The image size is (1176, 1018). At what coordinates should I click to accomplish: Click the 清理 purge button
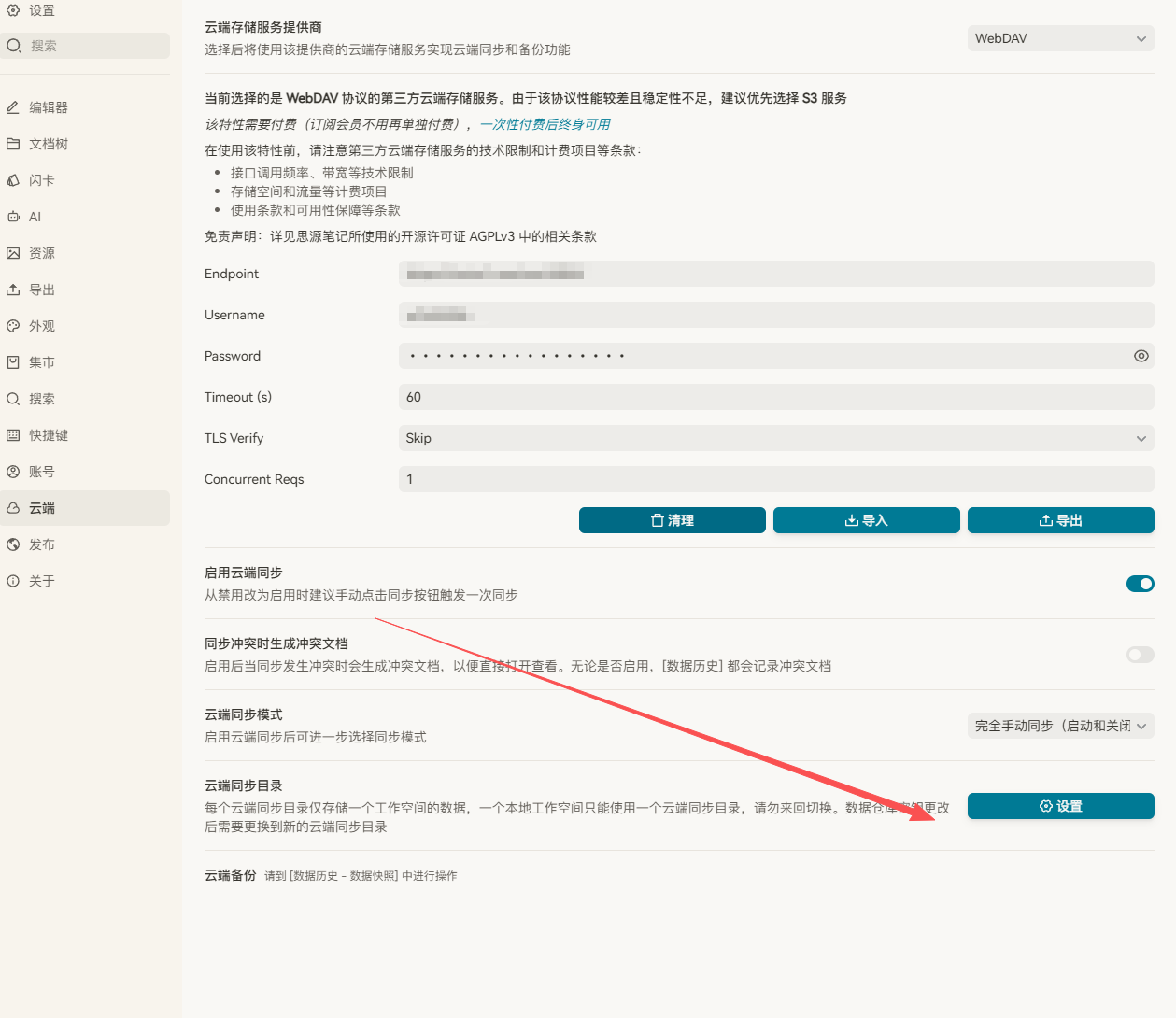(673, 520)
